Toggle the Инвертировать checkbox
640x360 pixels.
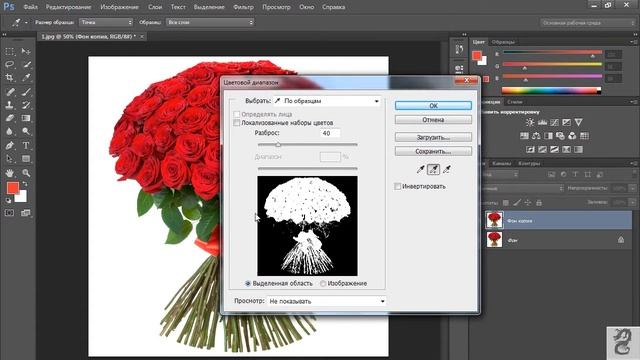coord(398,186)
